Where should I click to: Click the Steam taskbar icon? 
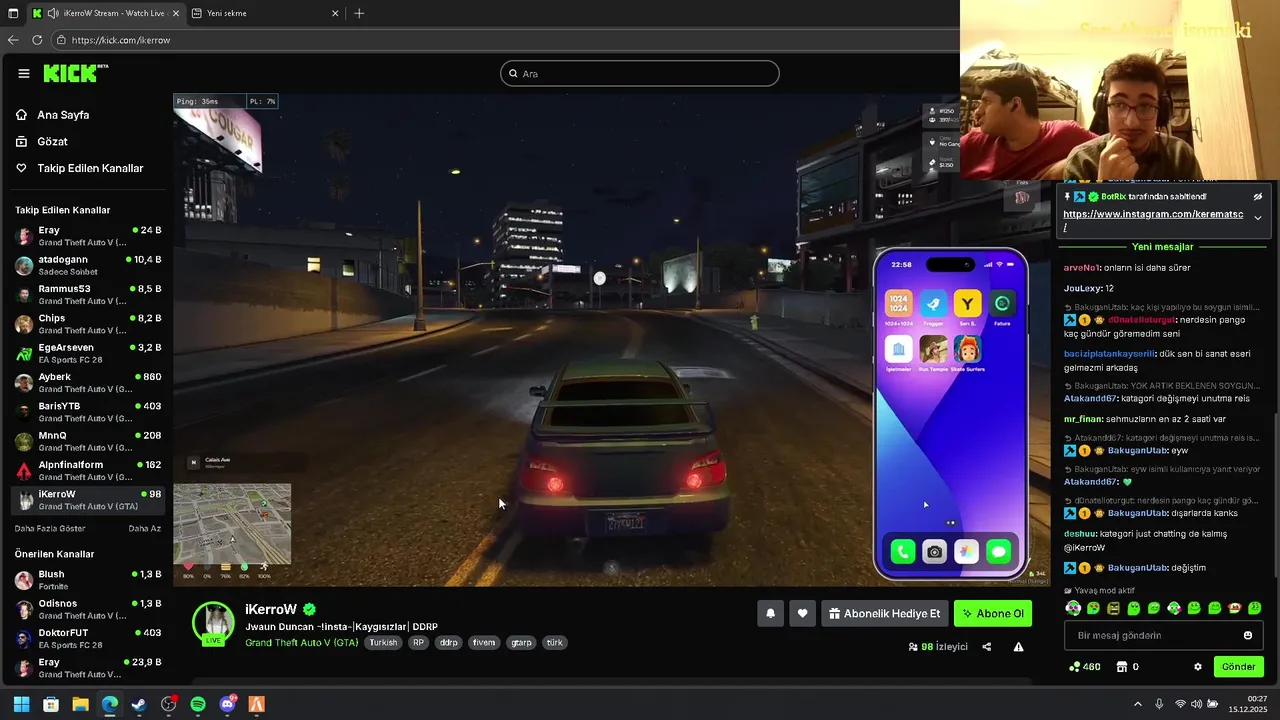point(139,704)
